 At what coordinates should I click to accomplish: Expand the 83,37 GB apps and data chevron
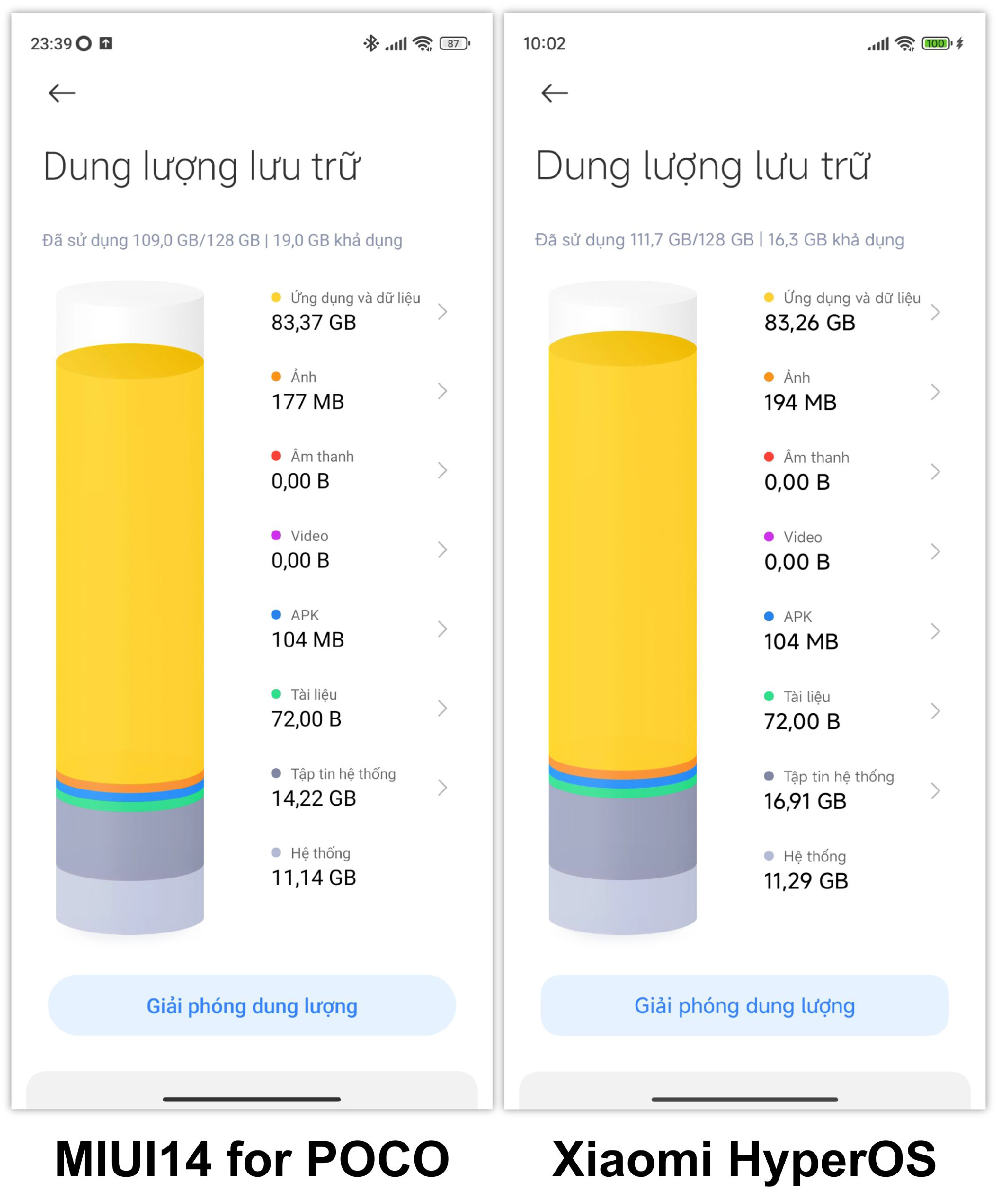pyautogui.click(x=442, y=311)
